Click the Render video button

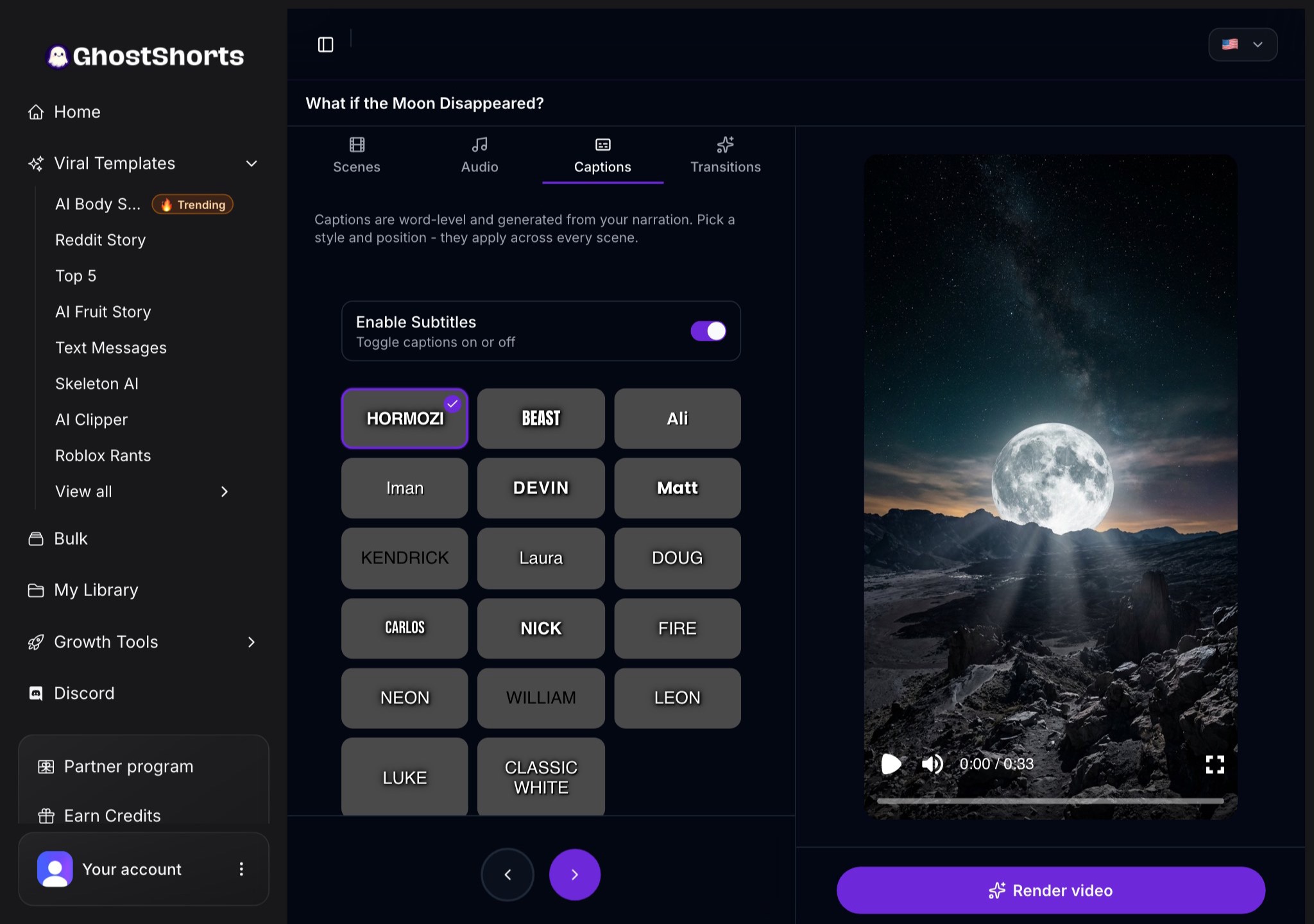(1050, 890)
